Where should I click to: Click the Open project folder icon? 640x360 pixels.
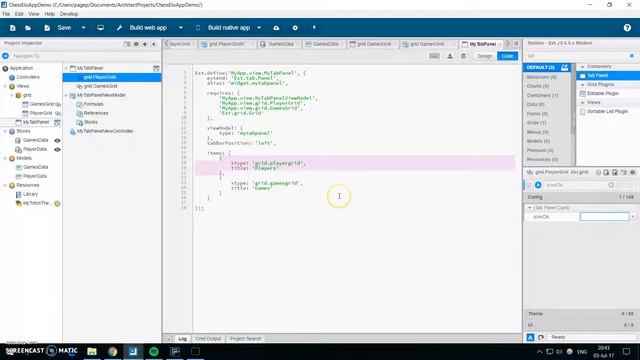point(28,28)
